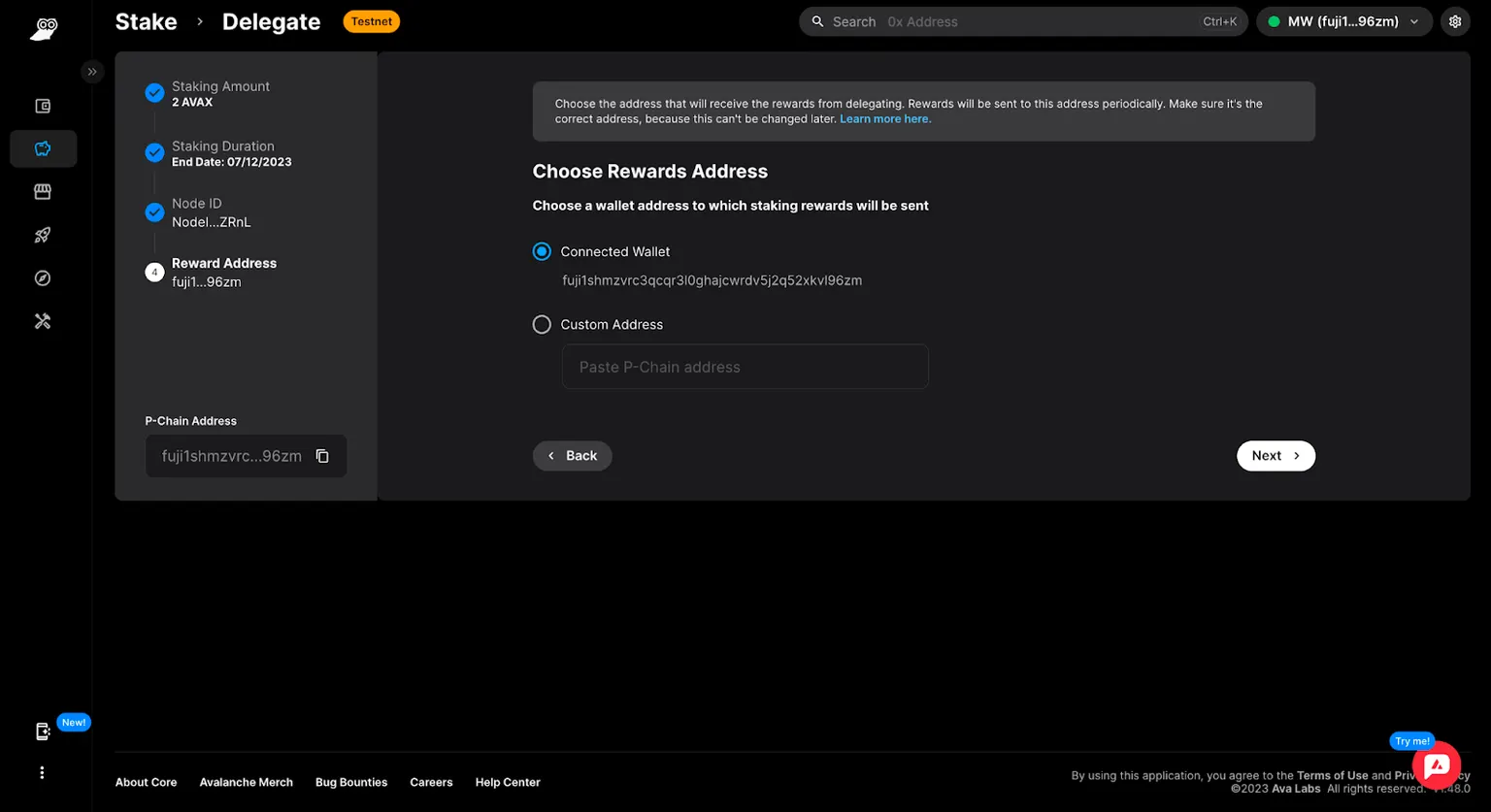
Task: Click the settings gear icon
Action: click(x=1455, y=21)
